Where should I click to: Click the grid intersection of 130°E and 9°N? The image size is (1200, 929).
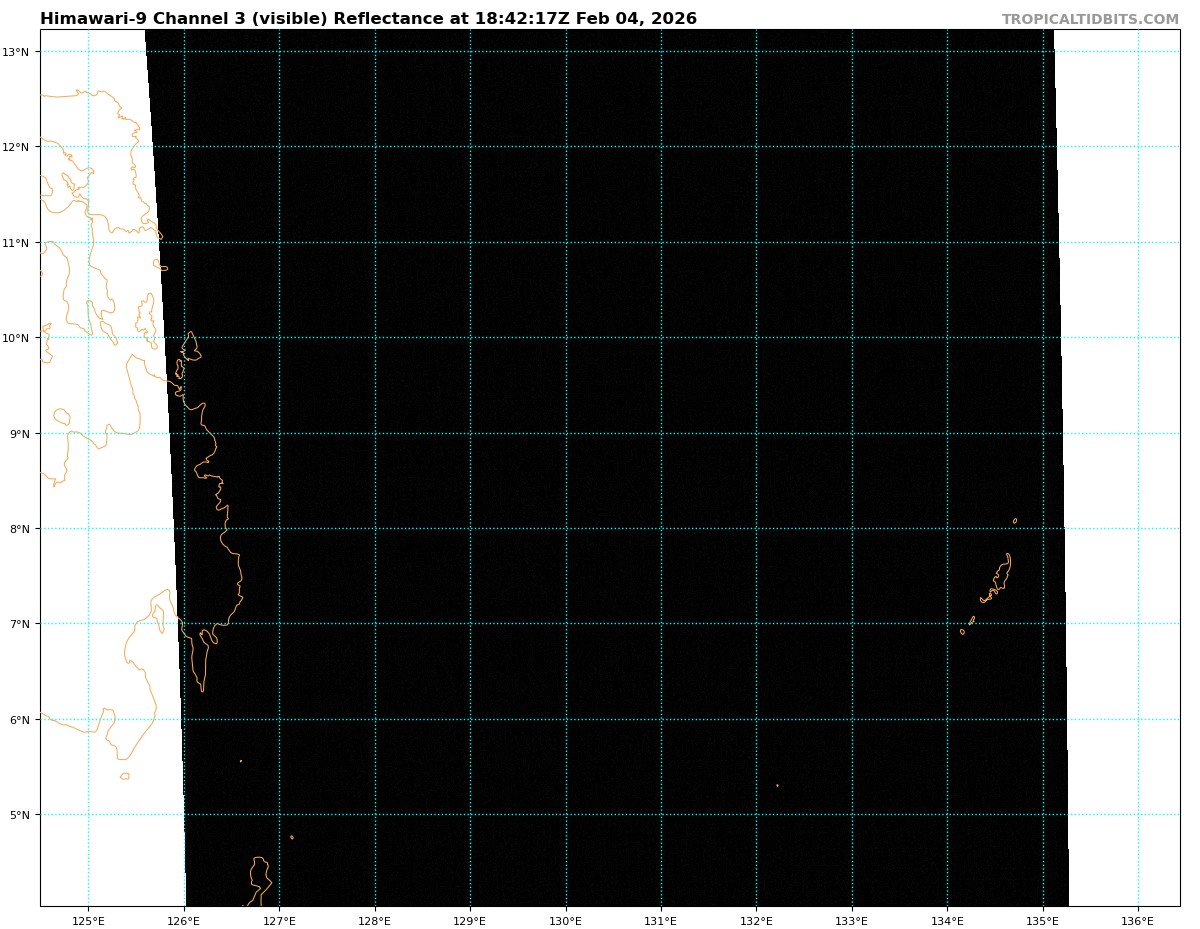[x=566, y=433]
